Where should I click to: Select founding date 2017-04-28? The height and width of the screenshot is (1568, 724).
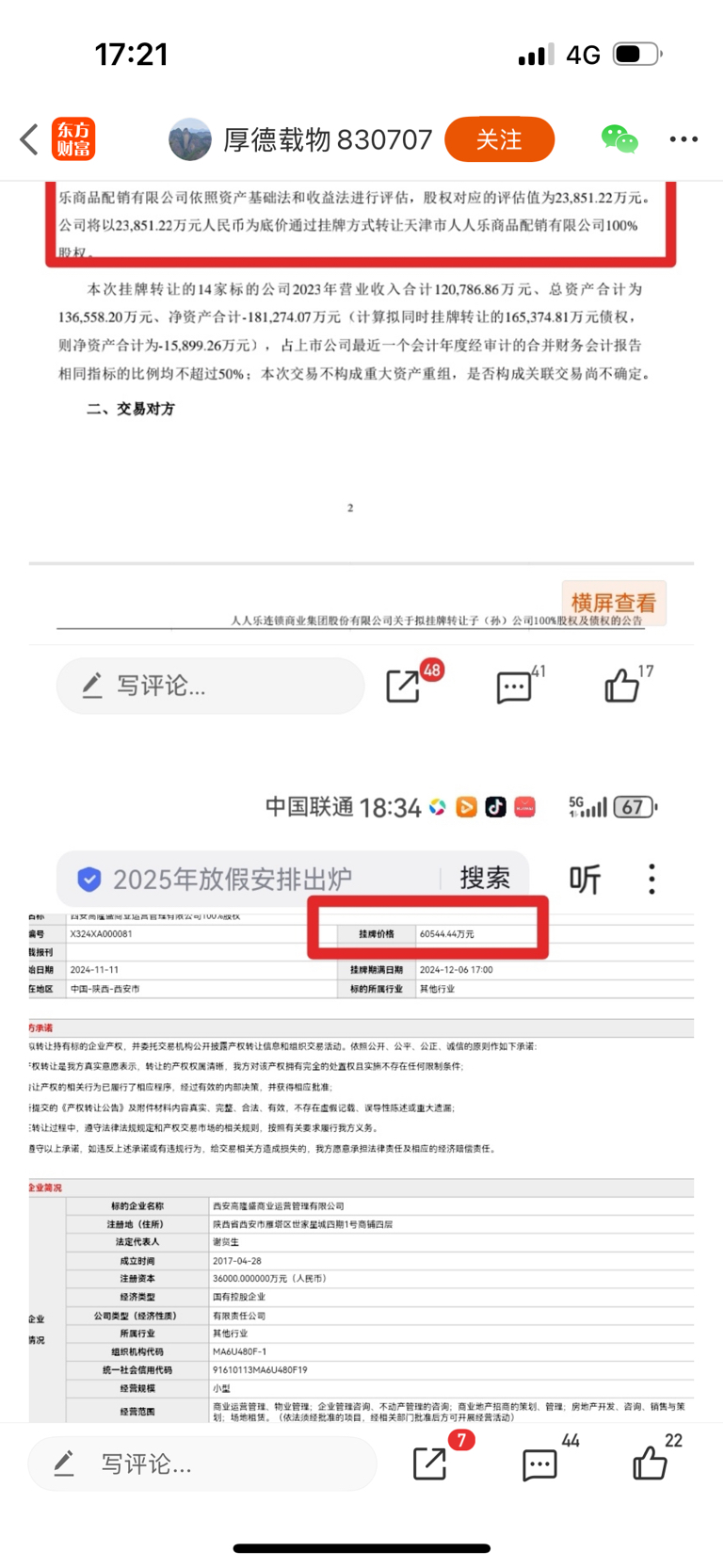point(237,1260)
